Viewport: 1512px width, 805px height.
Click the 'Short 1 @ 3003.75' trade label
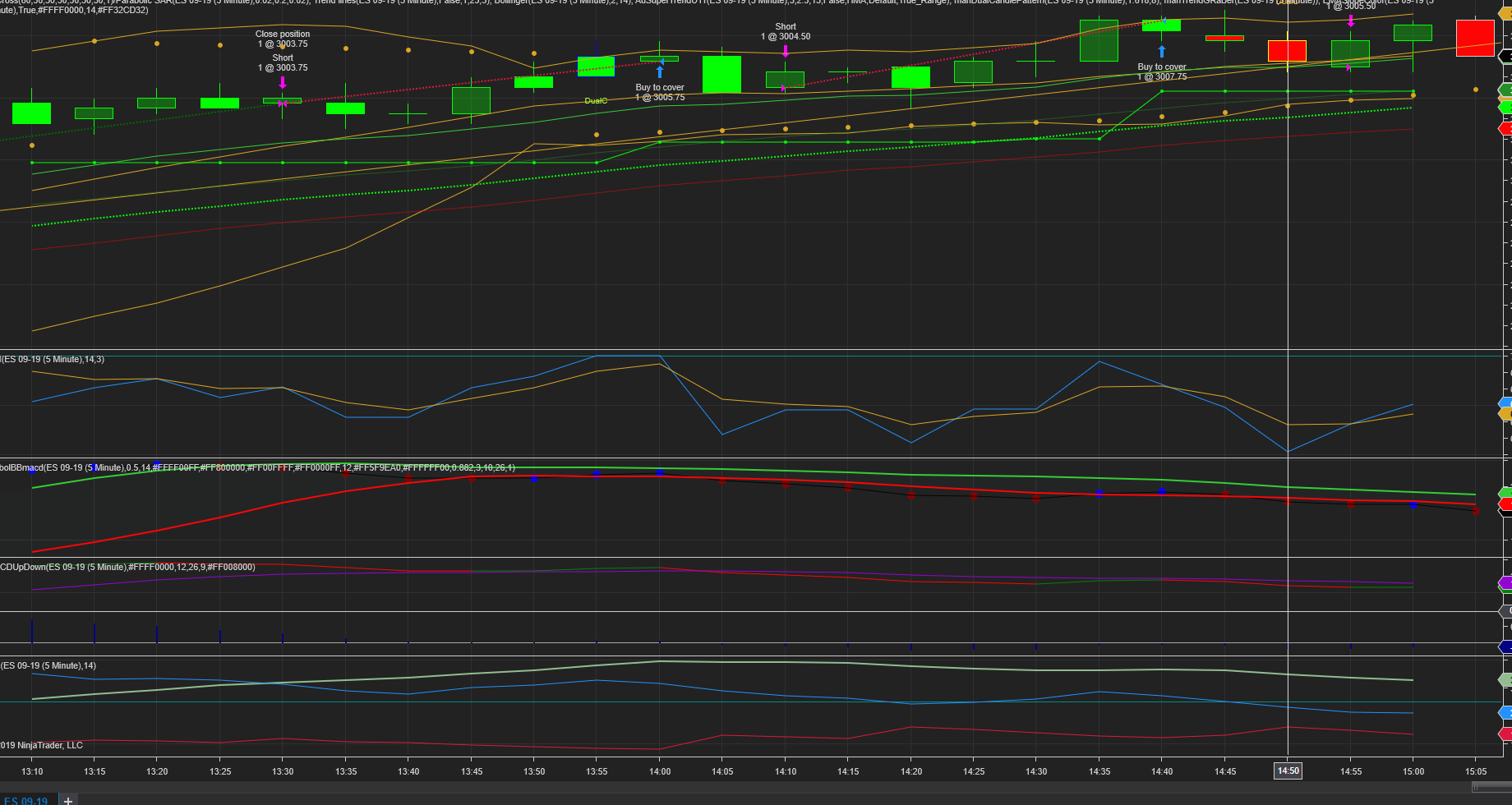click(x=283, y=62)
